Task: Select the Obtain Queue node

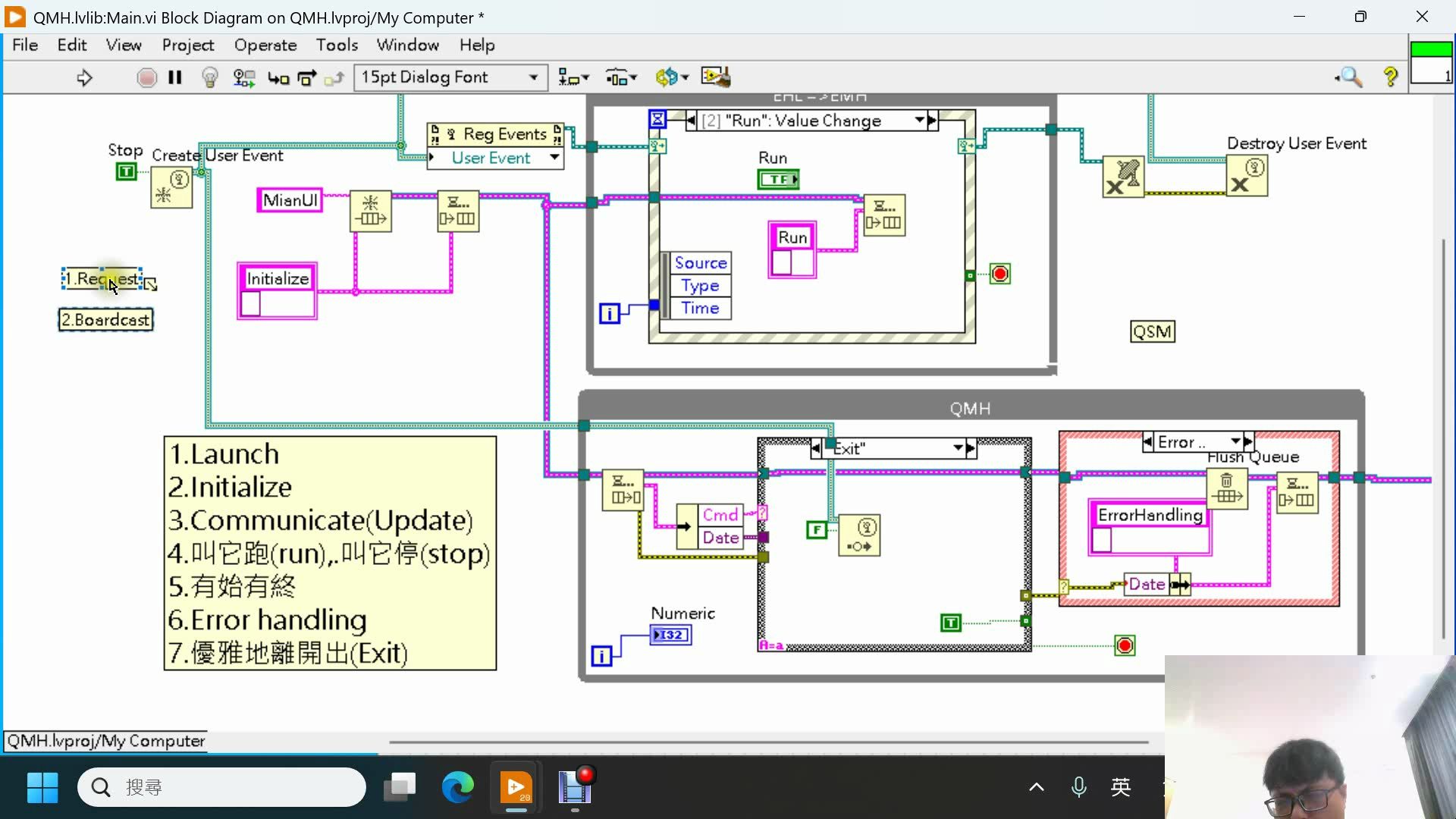Action: 371,211
